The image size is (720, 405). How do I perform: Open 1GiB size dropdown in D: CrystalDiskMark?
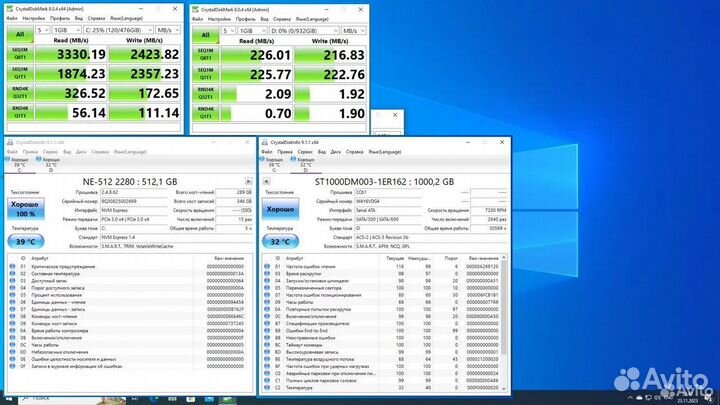click(x=252, y=31)
